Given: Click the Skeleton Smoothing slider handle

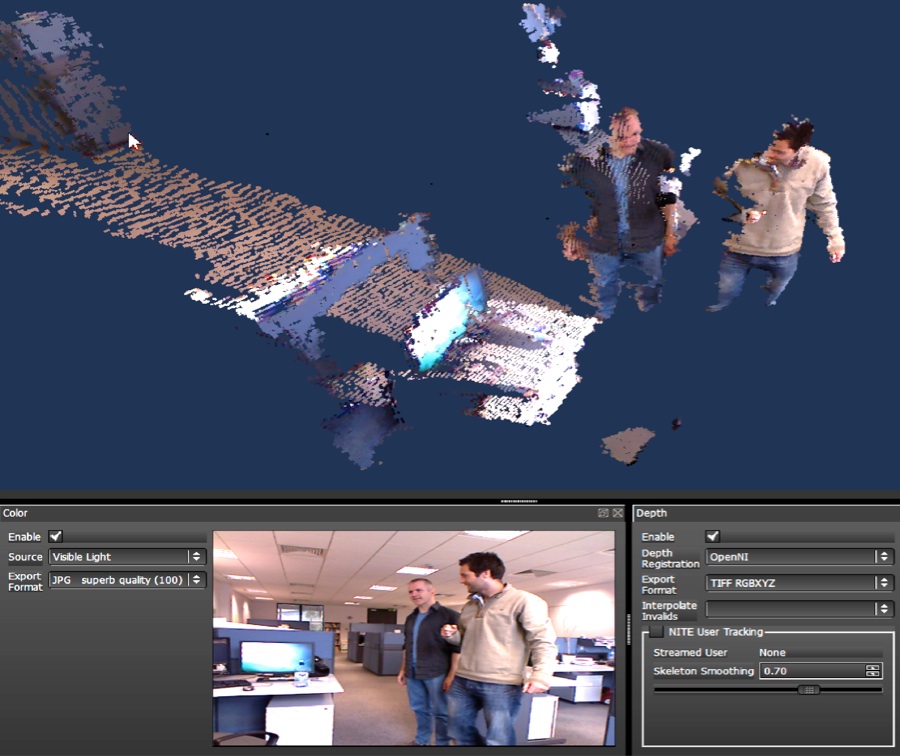Looking at the screenshot, I should (809, 690).
